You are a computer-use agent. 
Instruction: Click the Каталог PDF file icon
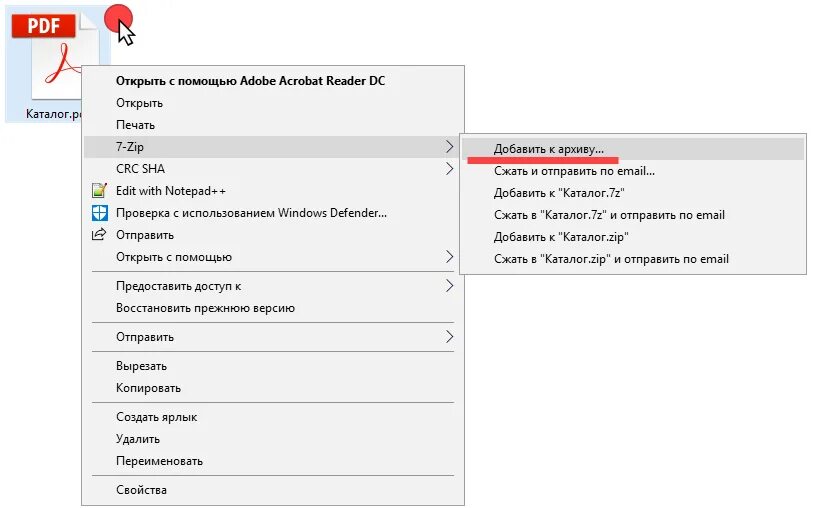[55, 60]
